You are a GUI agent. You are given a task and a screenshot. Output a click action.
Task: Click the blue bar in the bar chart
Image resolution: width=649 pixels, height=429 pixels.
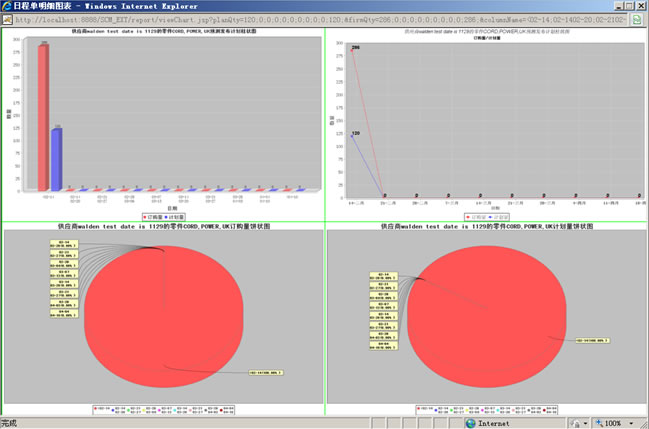click(57, 158)
